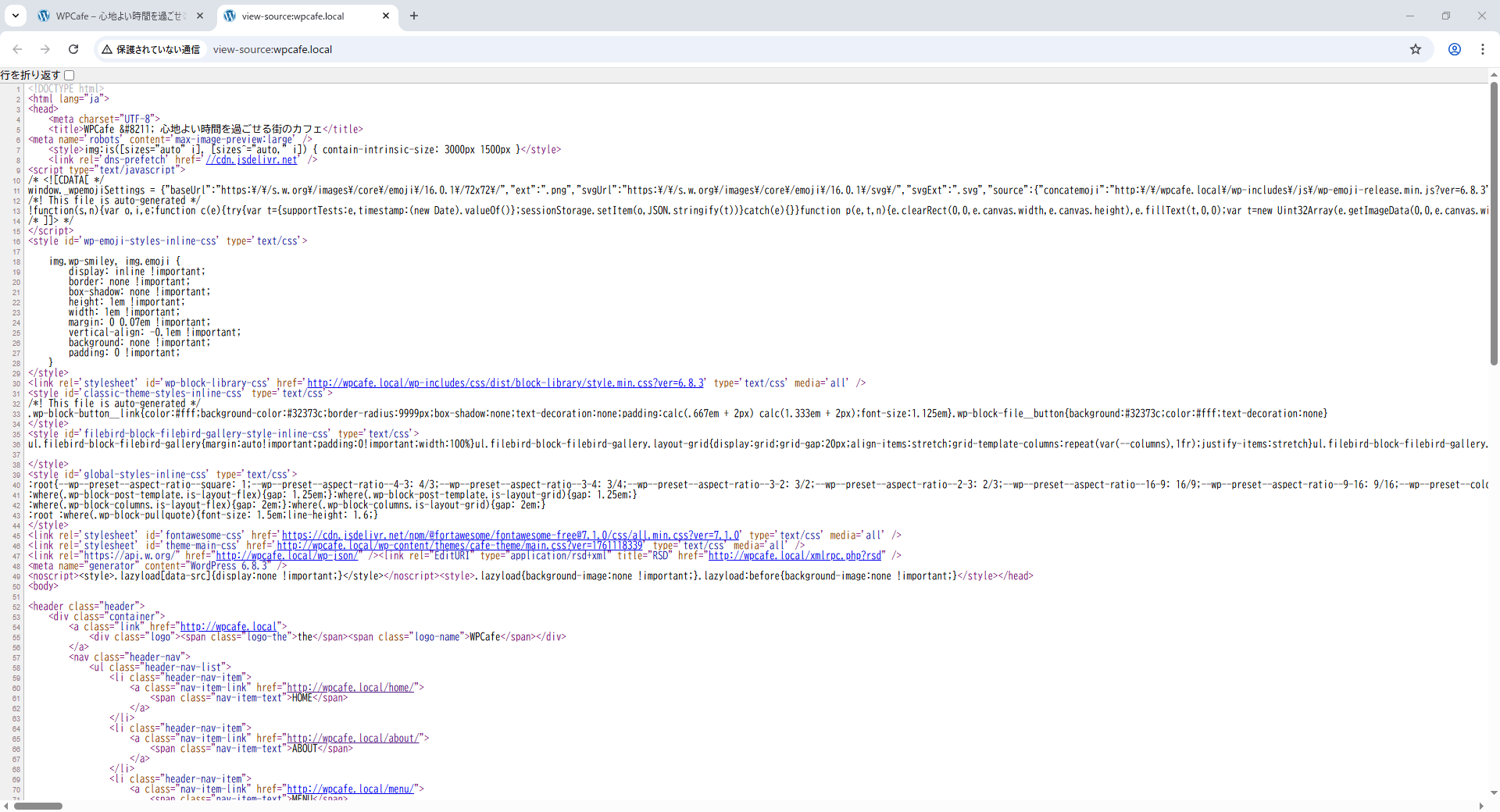Close the WPCafe tab
The width and height of the screenshot is (1500, 812).
(x=200, y=16)
